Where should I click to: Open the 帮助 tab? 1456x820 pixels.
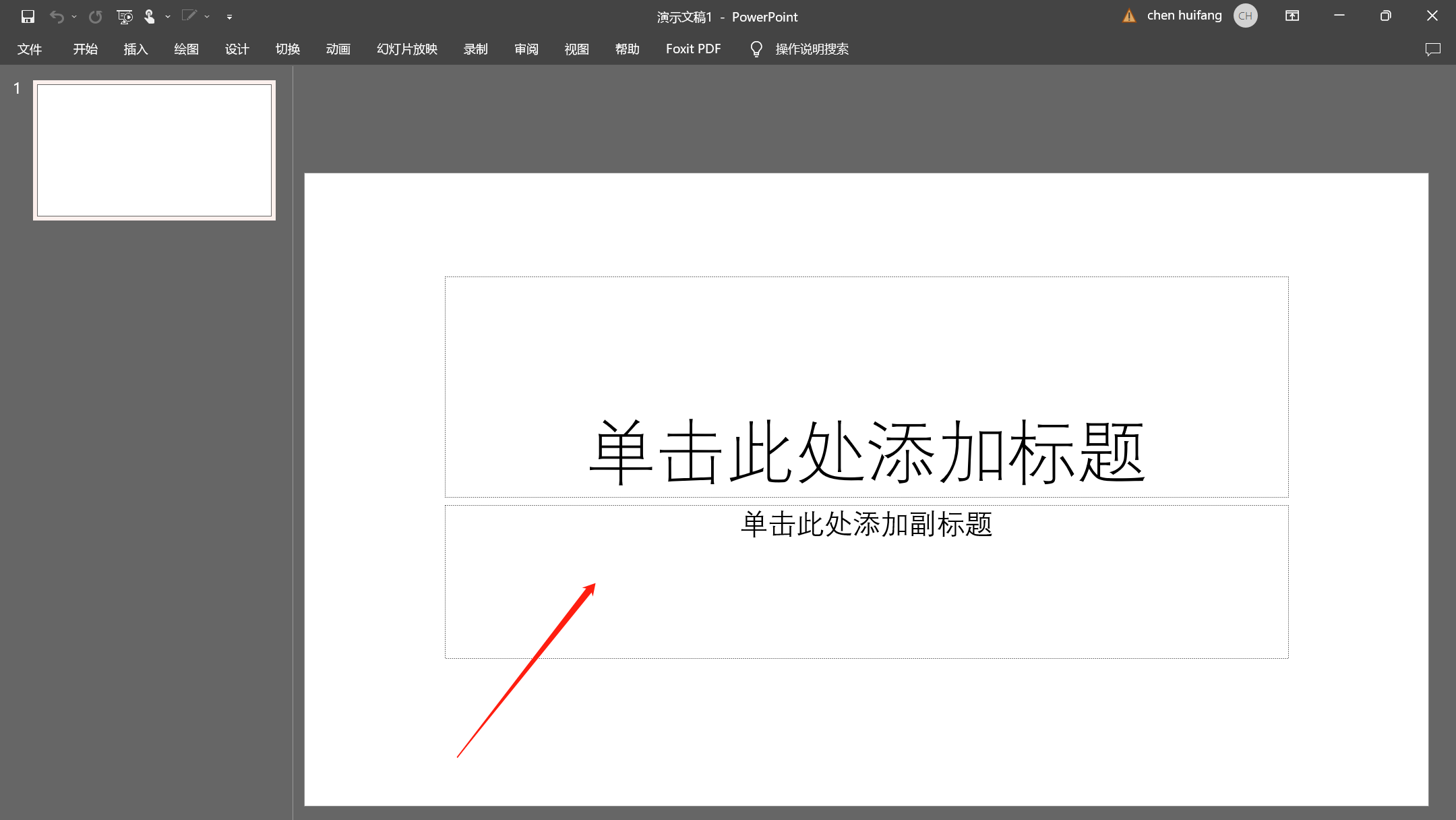click(628, 49)
